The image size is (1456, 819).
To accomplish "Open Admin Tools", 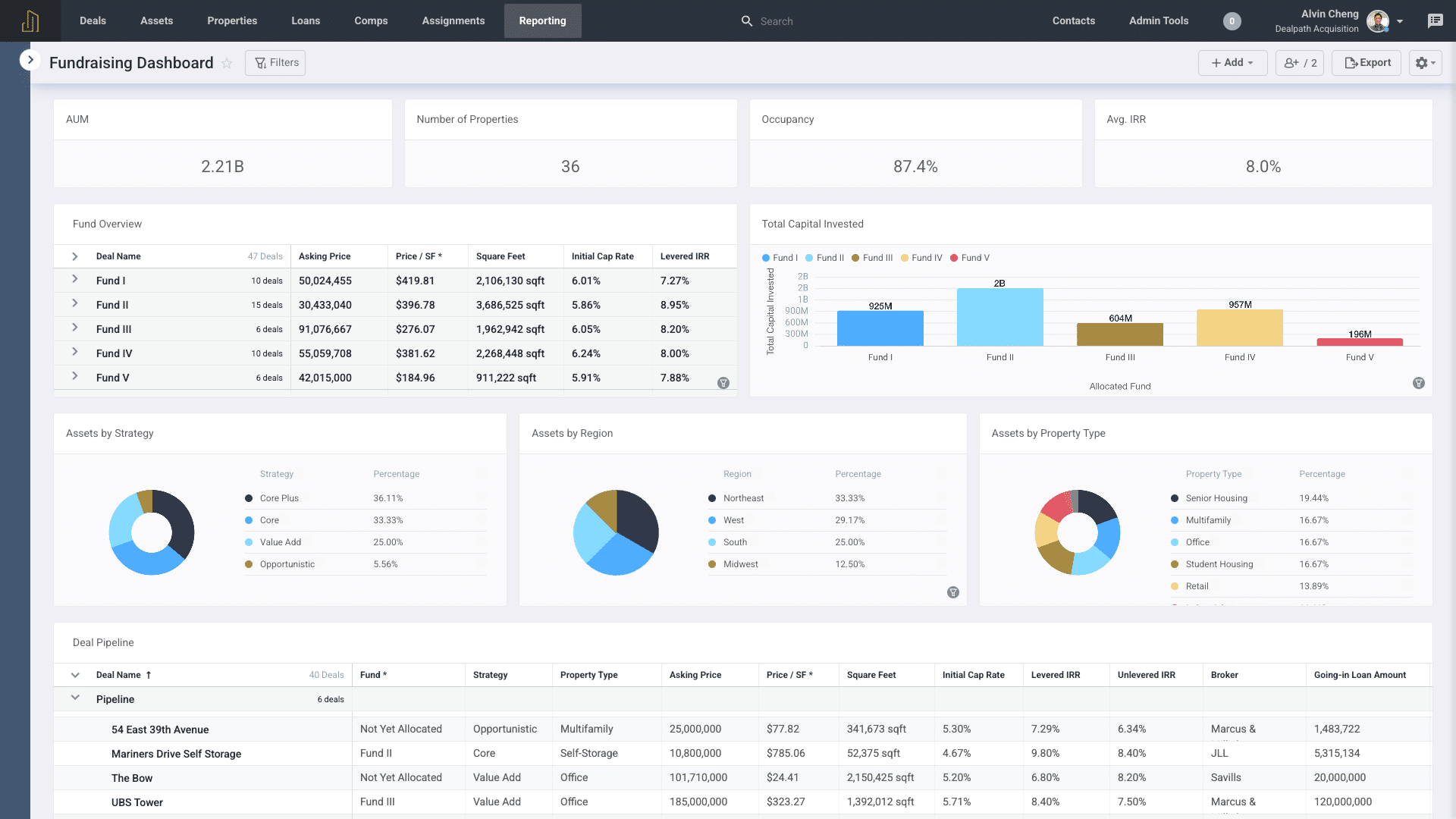I will click(x=1159, y=20).
